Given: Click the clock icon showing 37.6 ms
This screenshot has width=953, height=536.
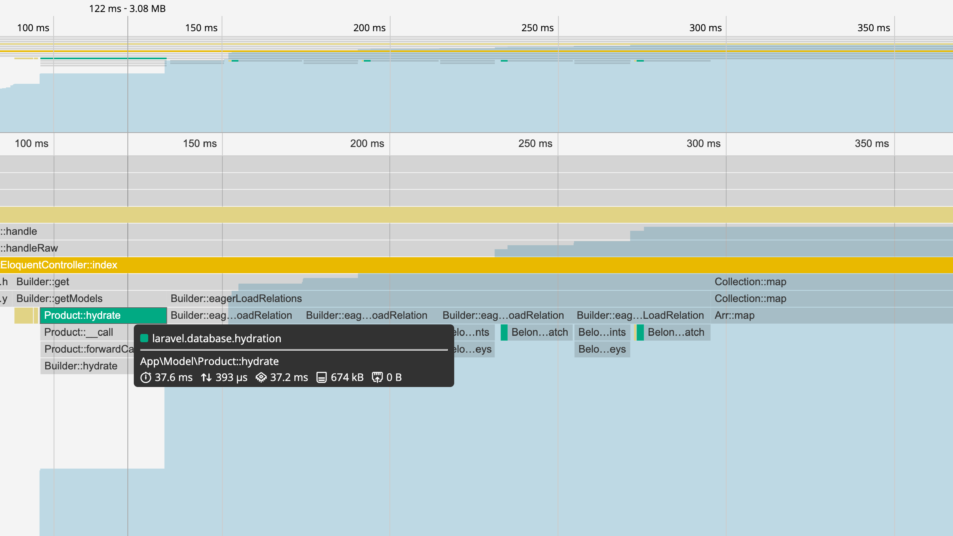Looking at the screenshot, I should [x=146, y=378].
